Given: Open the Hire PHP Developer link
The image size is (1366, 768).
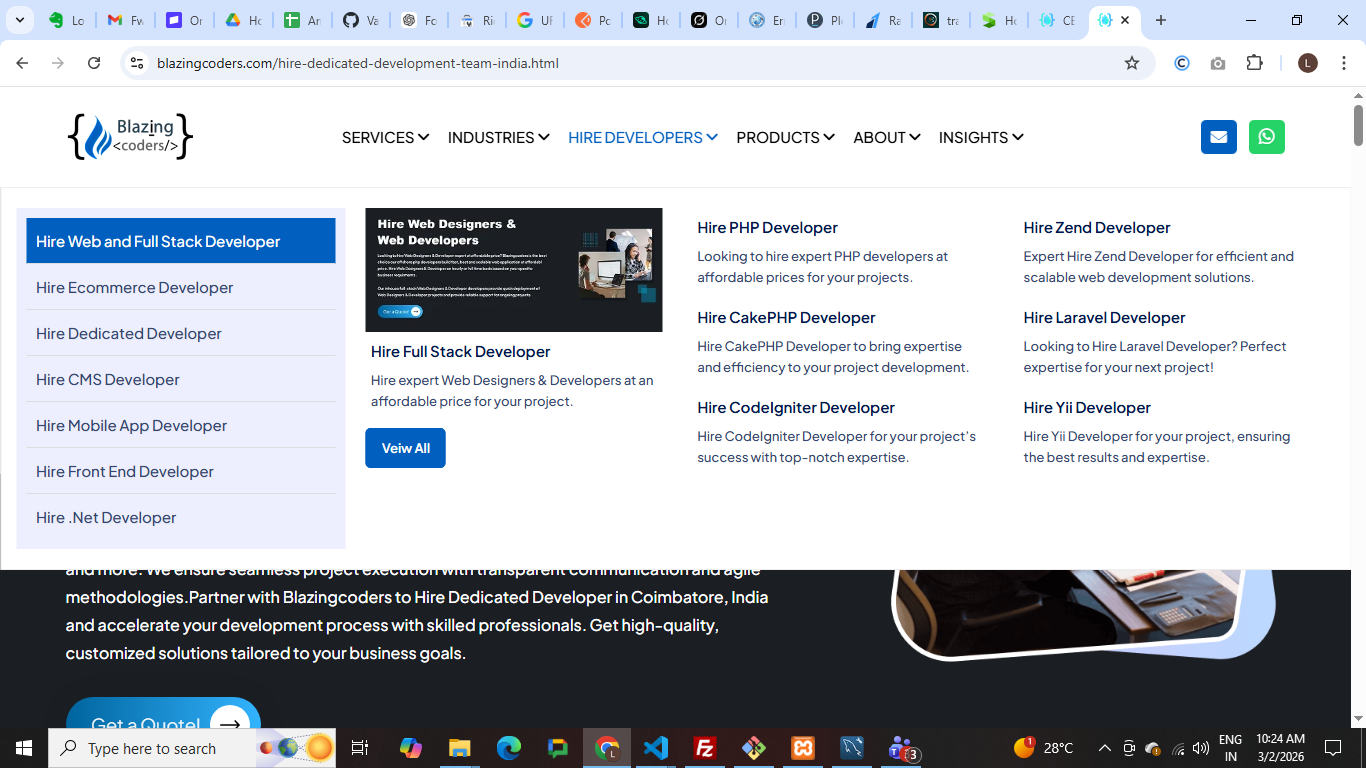Looking at the screenshot, I should [x=767, y=227].
